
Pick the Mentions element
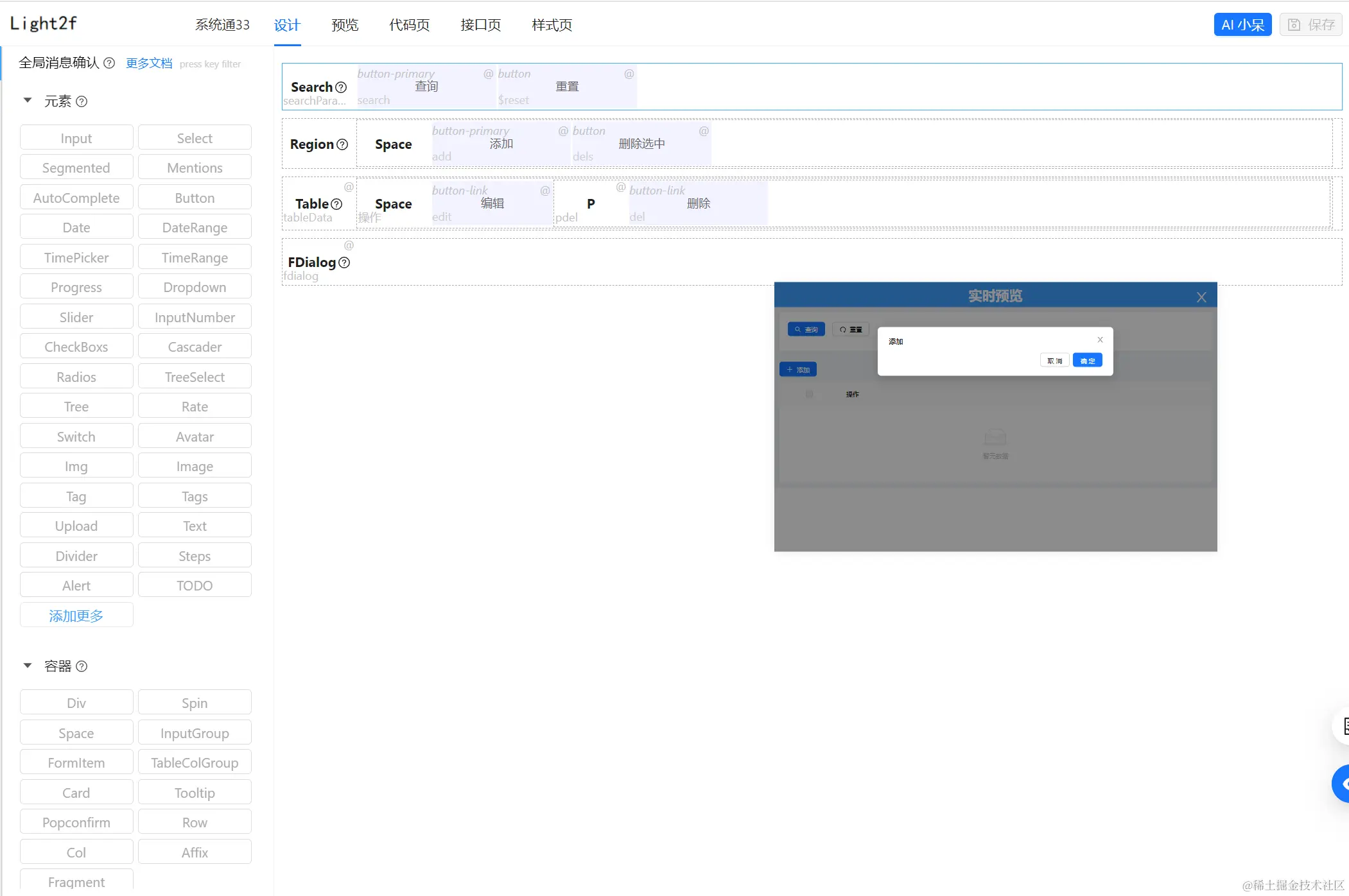click(195, 168)
